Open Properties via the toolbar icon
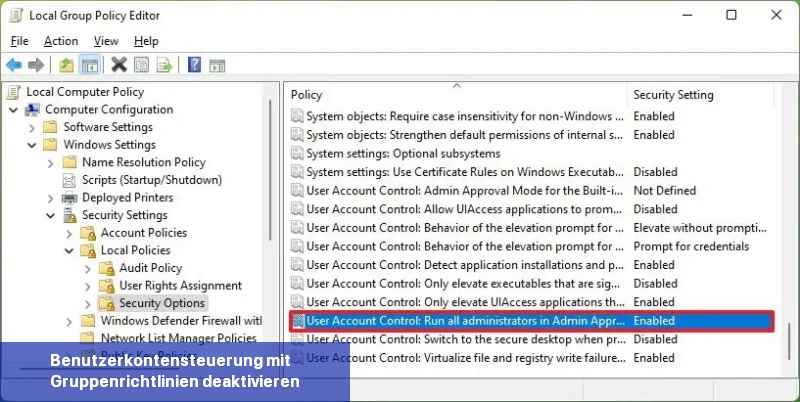The image size is (800, 402). click(x=141, y=66)
